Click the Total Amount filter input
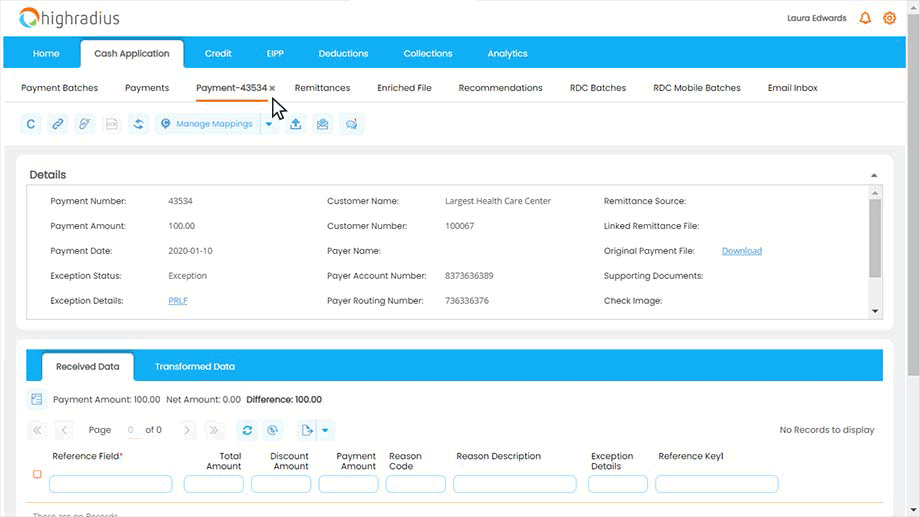This screenshot has width=920, height=517. tap(214, 484)
